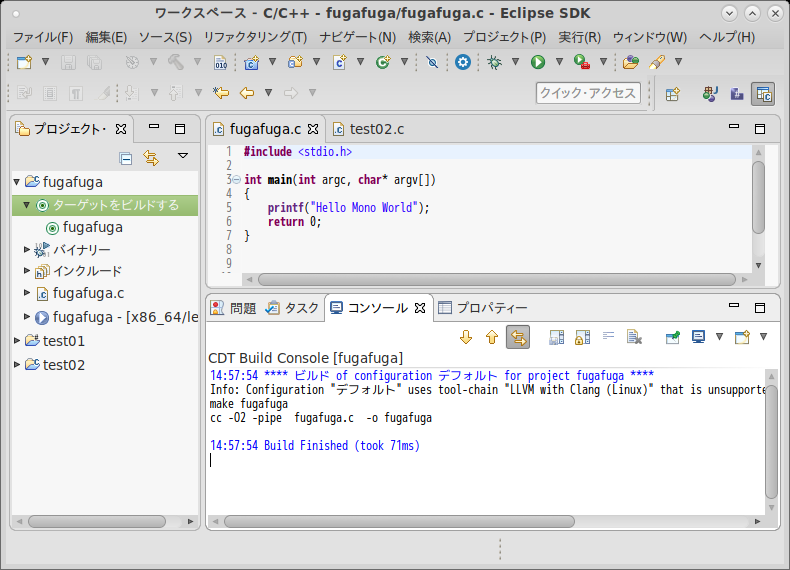Click the クイック・アクセス search field
The image size is (790, 570).
588,93
